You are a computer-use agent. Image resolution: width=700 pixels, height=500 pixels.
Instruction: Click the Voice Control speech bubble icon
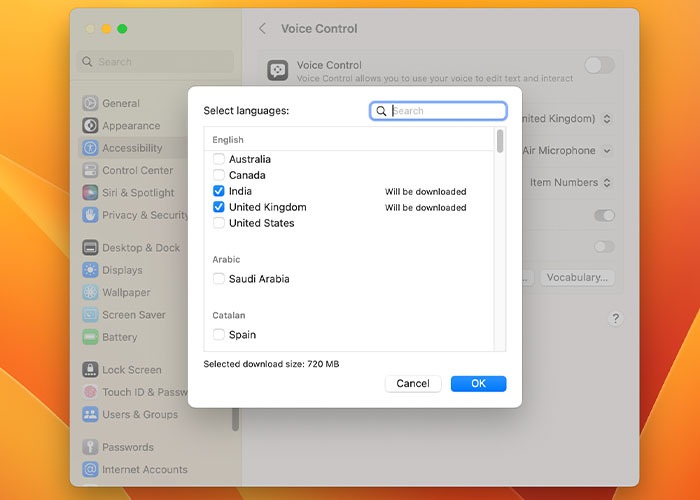pyautogui.click(x=278, y=70)
